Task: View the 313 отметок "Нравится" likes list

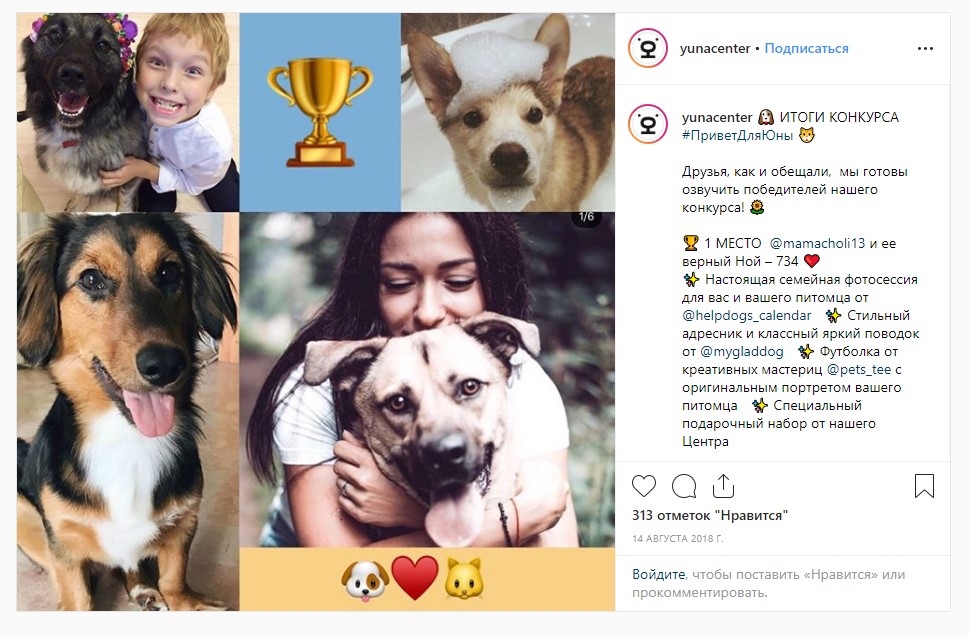Action: 709,515
